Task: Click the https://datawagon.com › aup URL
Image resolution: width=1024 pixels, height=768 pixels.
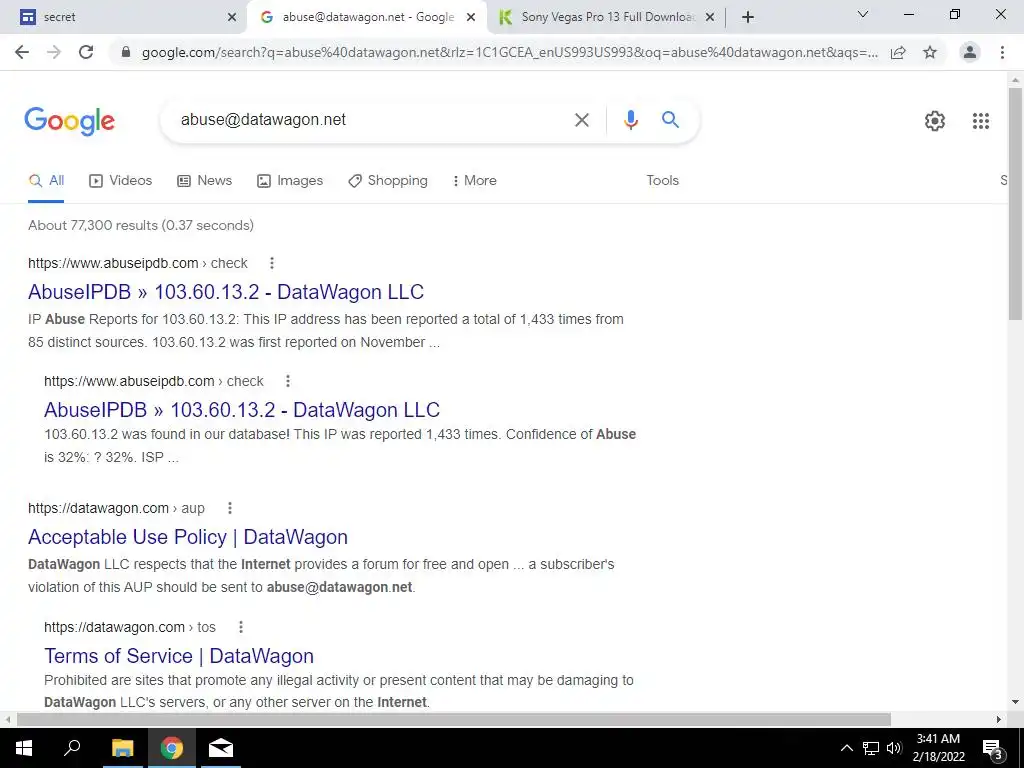Action: 116,508
